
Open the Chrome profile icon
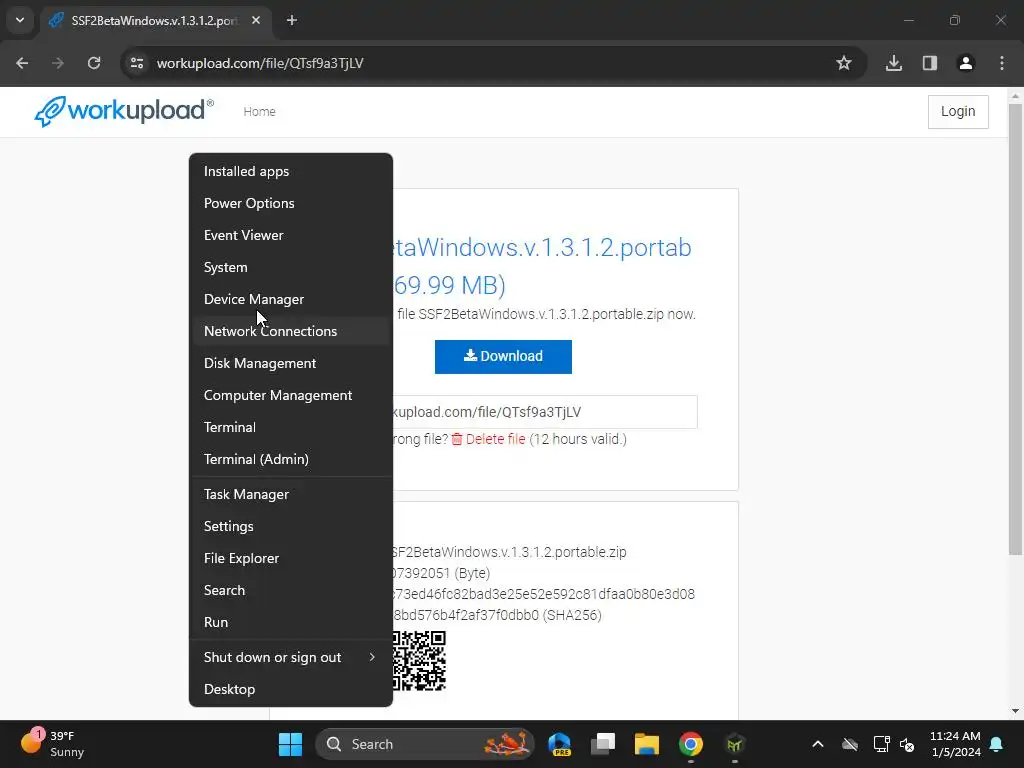pos(966,63)
